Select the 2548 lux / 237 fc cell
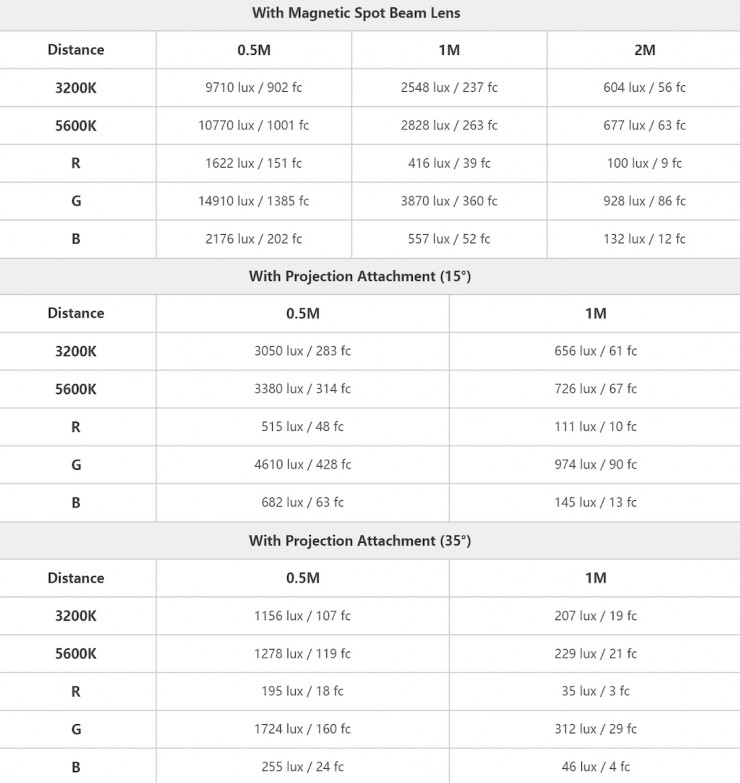Viewport: 740px width, 783px height. (449, 87)
